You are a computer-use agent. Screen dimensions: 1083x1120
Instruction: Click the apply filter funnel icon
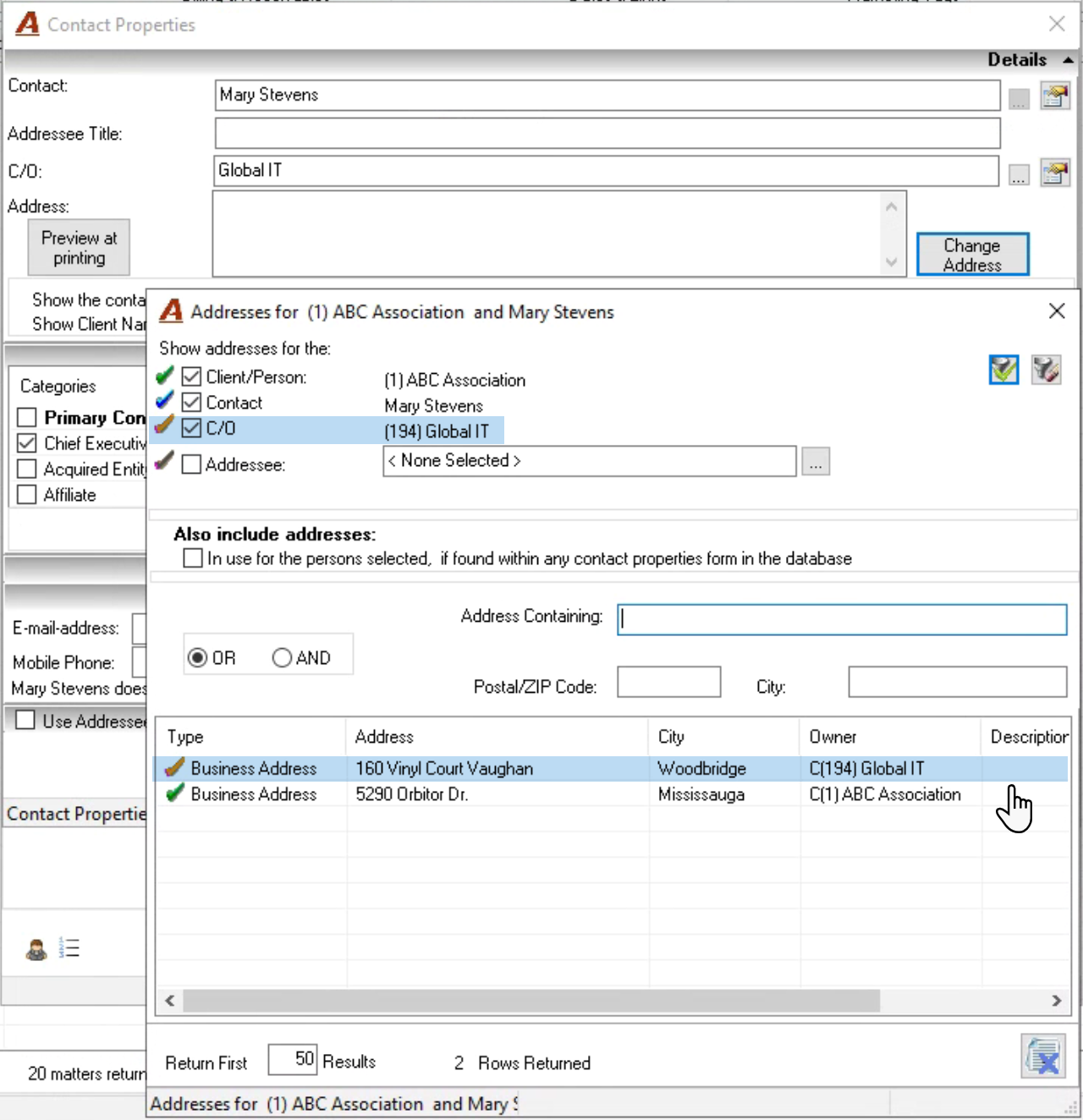[x=1003, y=370]
